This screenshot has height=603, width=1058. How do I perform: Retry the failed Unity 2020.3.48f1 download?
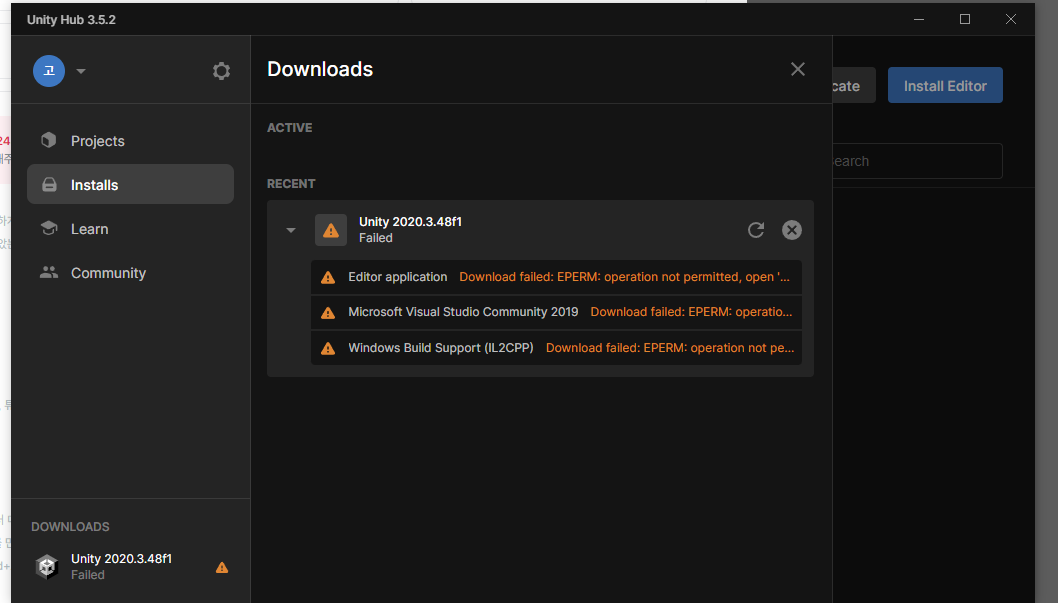(756, 230)
